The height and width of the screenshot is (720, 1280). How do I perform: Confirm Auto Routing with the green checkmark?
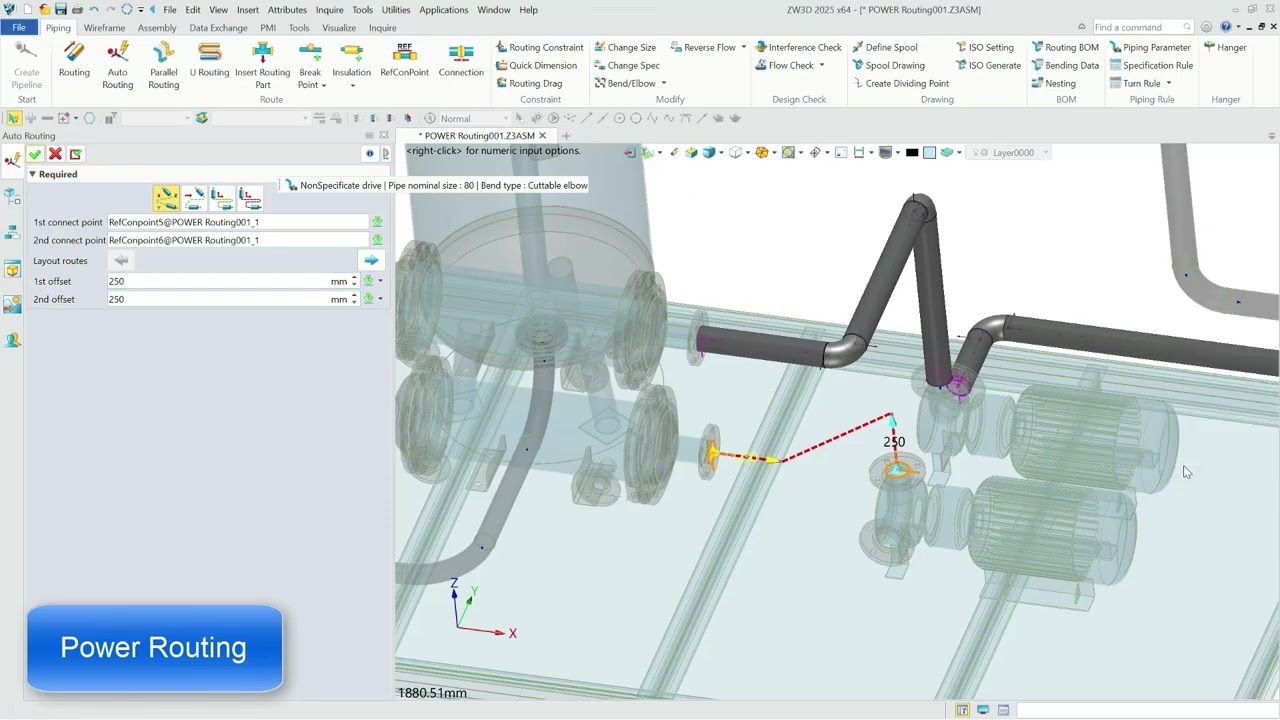(35, 154)
